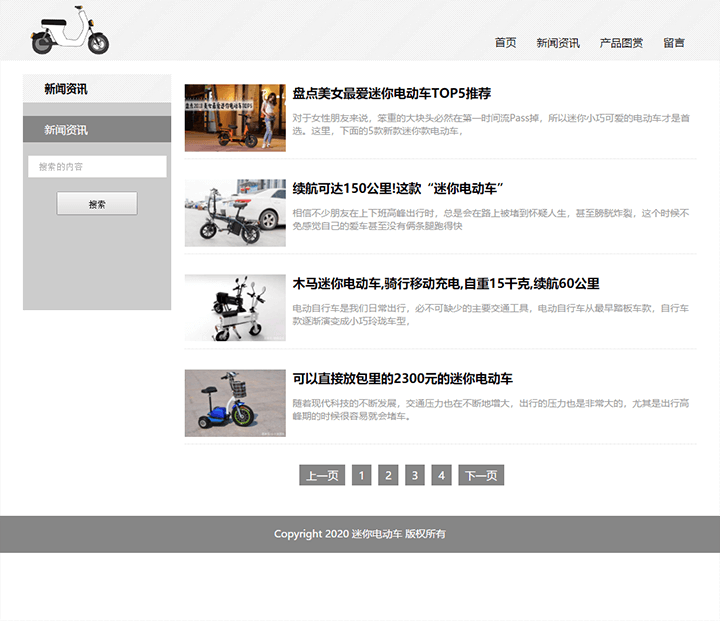
Task: Open article 可以直接放包里的2300元的迷你电动车
Action: click(x=402, y=379)
